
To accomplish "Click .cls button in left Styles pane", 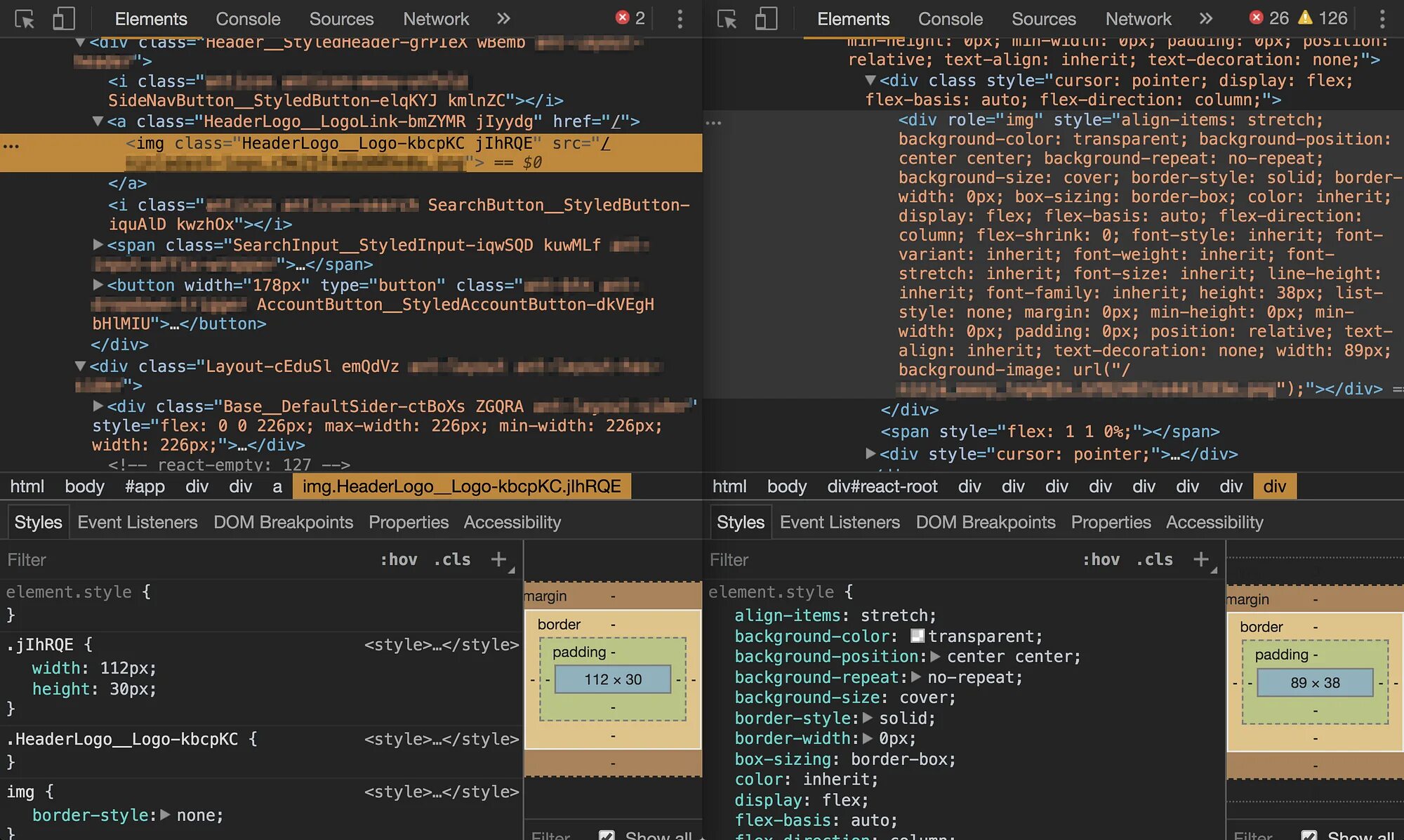I will tap(452, 559).
